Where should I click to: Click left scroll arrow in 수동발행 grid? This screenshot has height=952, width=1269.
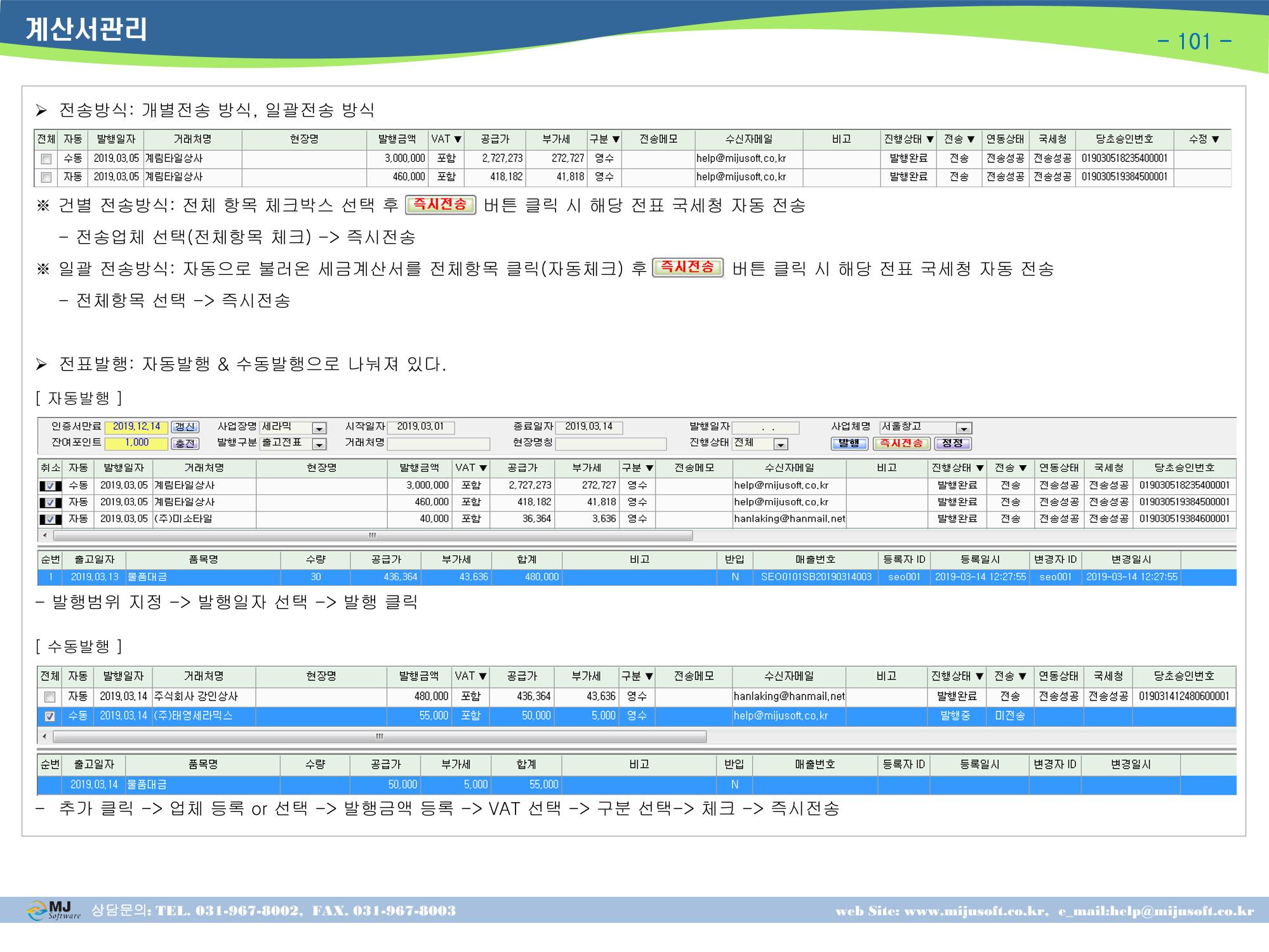(x=44, y=737)
